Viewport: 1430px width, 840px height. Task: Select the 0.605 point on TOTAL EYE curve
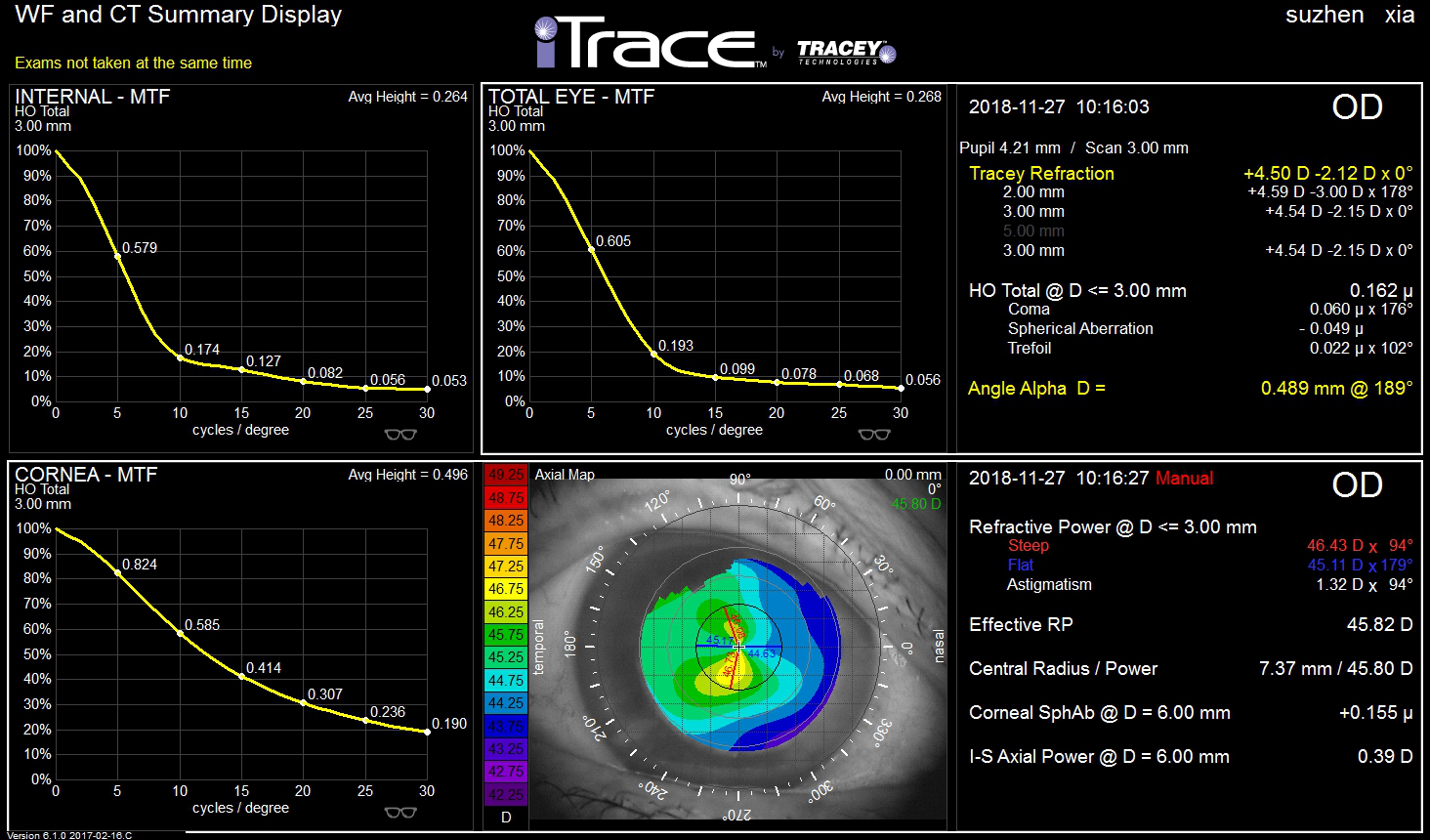point(591,249)
